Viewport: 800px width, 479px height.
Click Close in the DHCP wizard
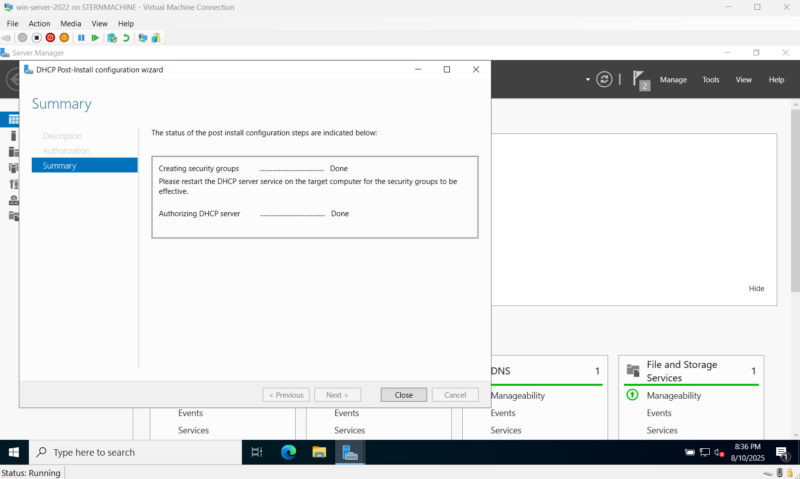(x=404, y=395)
